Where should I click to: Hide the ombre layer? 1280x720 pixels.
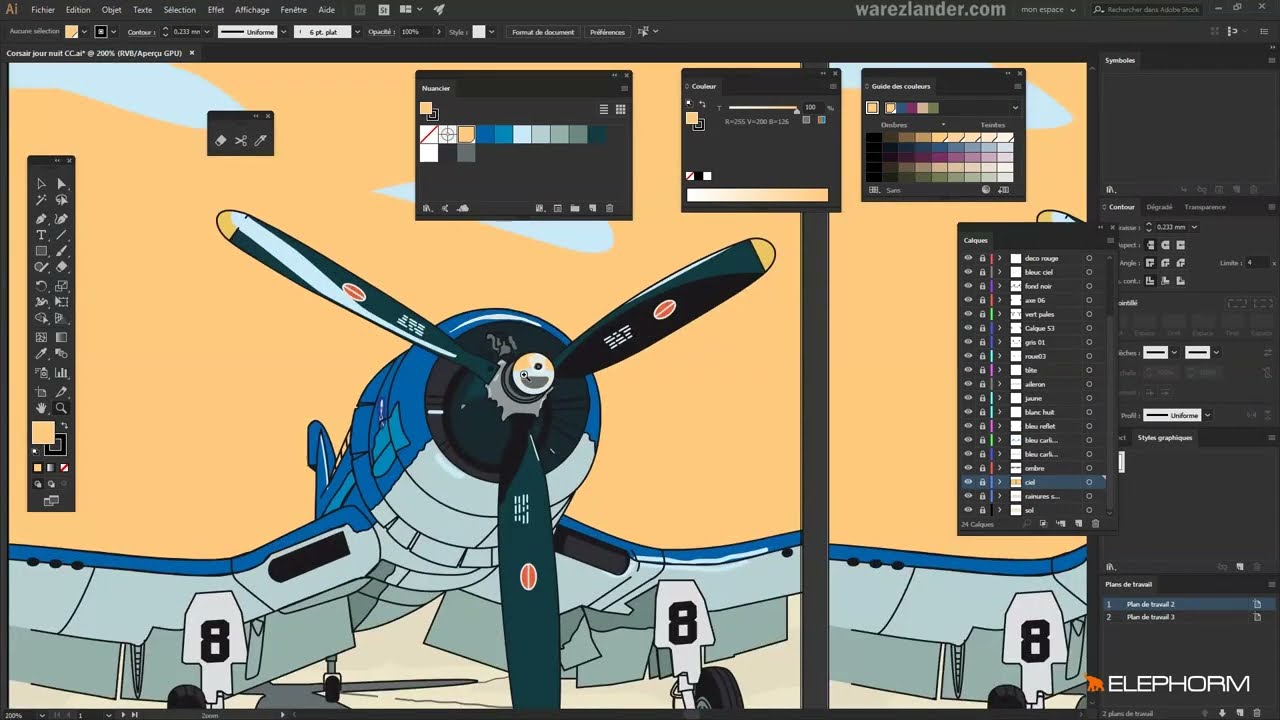coord(967,468)
